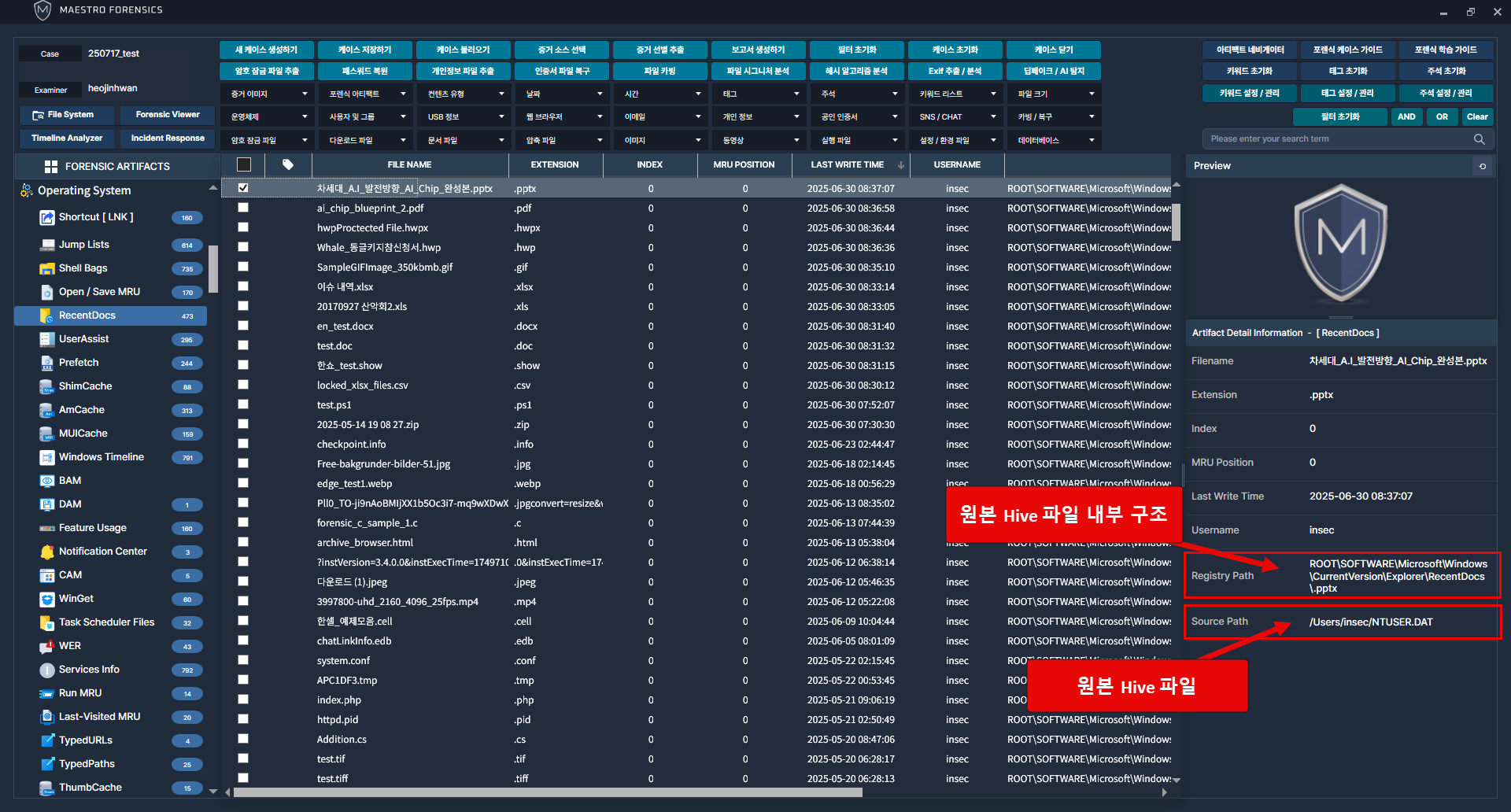This screenshot has width=1511, height=812.
Task: Open the Forensic Viewer tab
Action: (x=168, y=115)
